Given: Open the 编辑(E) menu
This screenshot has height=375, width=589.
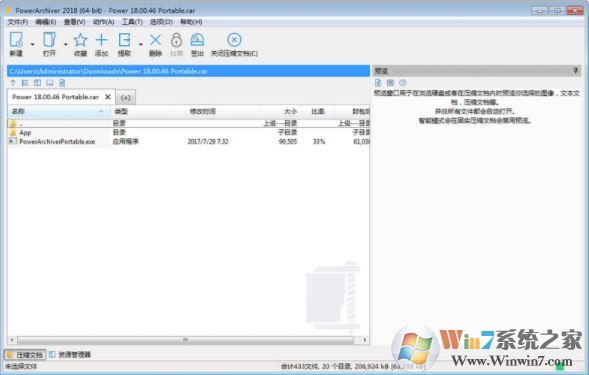Looking at the screenshot, I should 46,22.
